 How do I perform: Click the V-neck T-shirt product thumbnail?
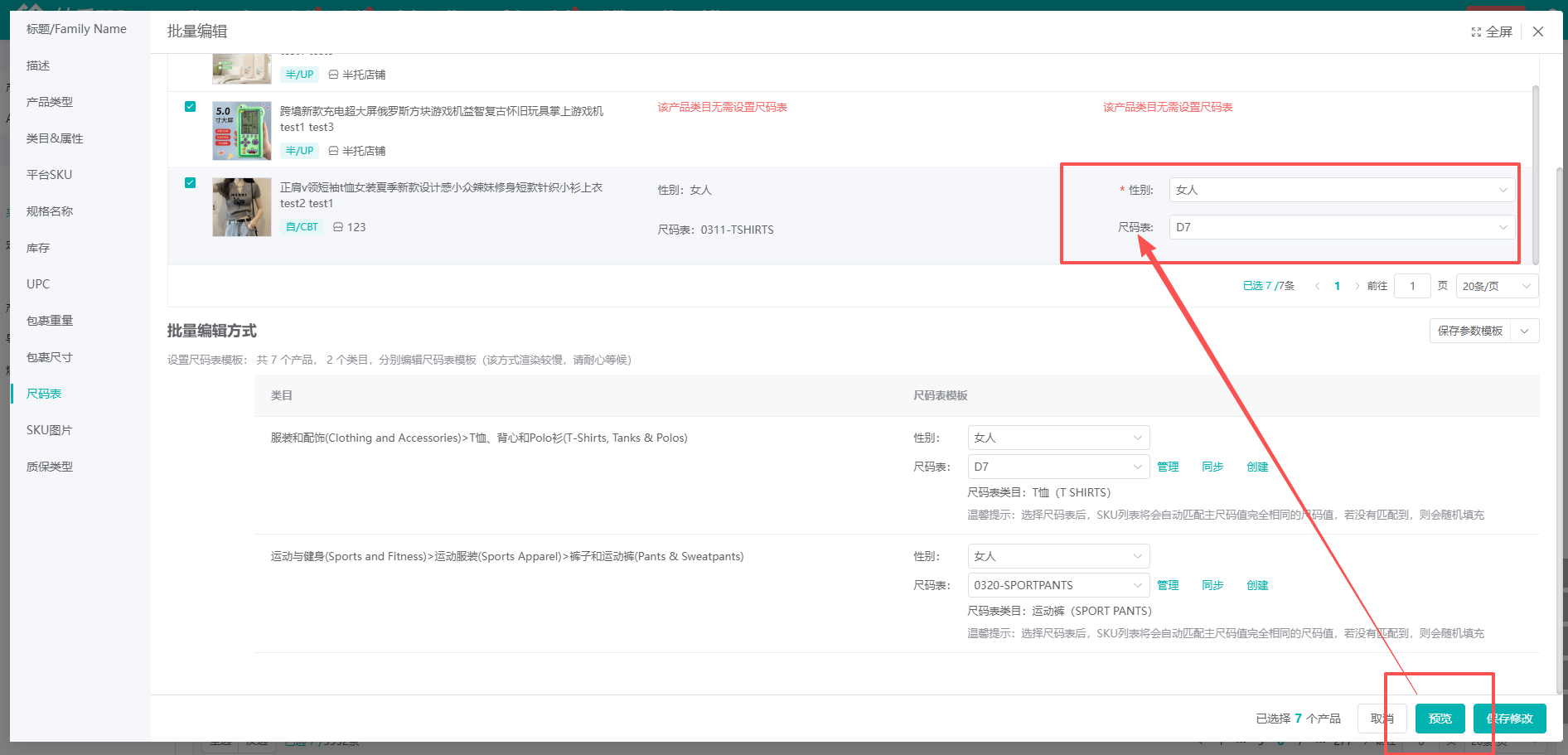tap(242, 207)
